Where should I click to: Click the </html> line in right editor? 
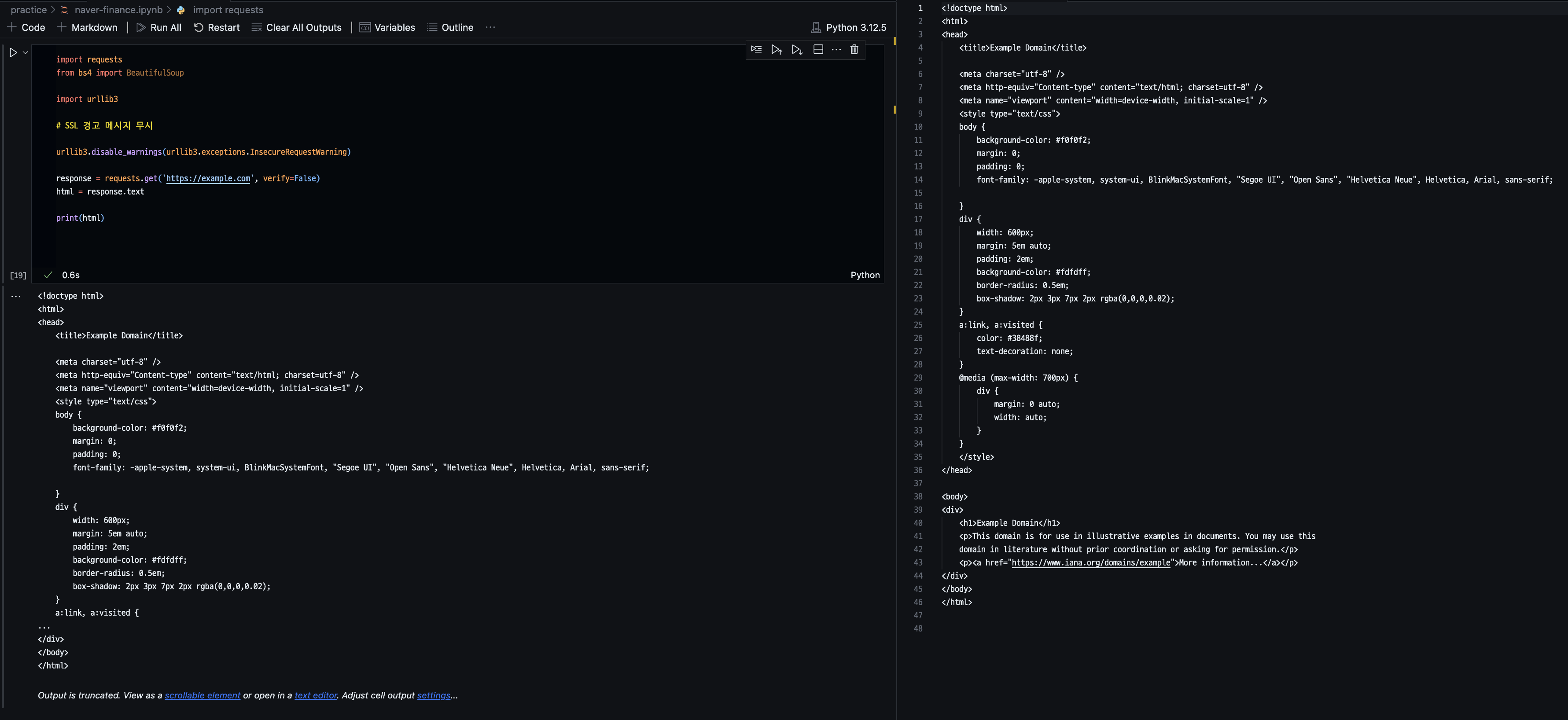pyautogui.click(x=957, y=602)
